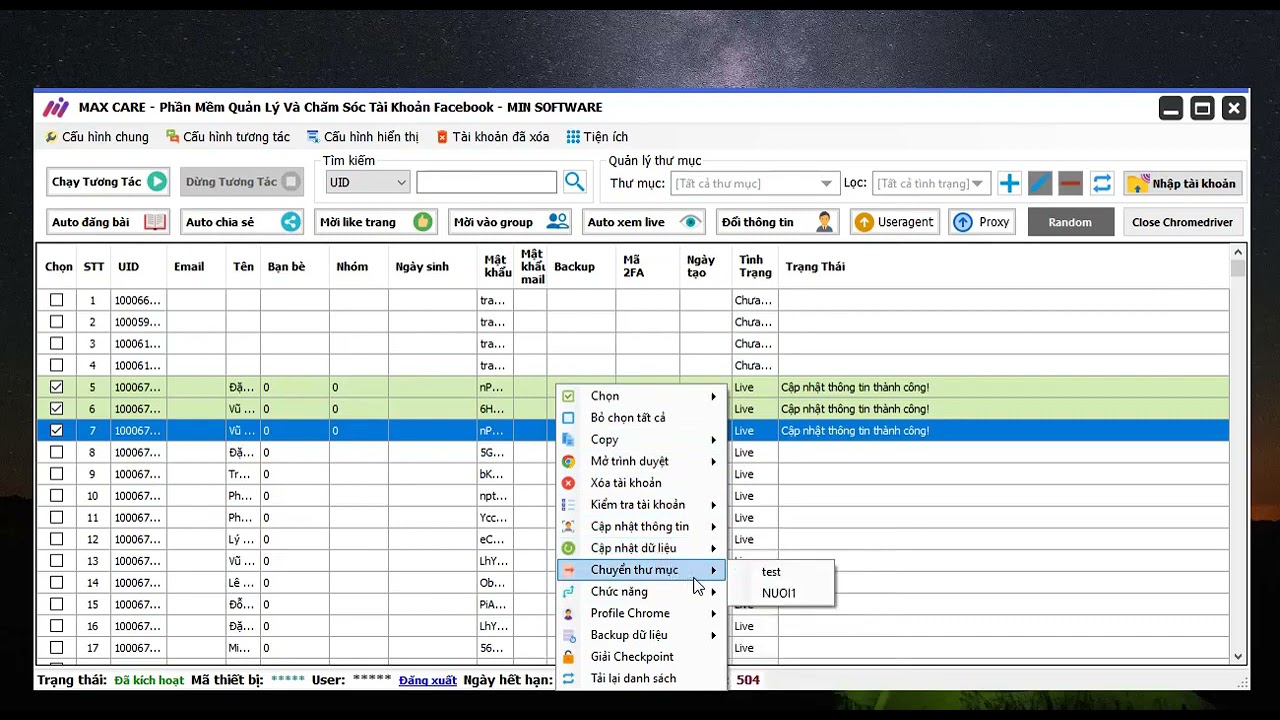Choose NUOI1 folder in submenu
Viewport: 1280px width, 720px height.
[x=779, y=593]
